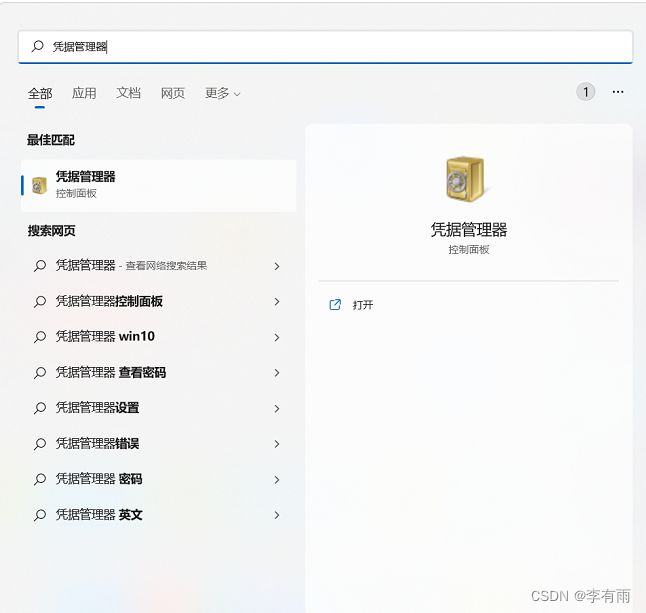
Task: Click the 搜索网页 section heading
Action: click(x=51, y=231)
